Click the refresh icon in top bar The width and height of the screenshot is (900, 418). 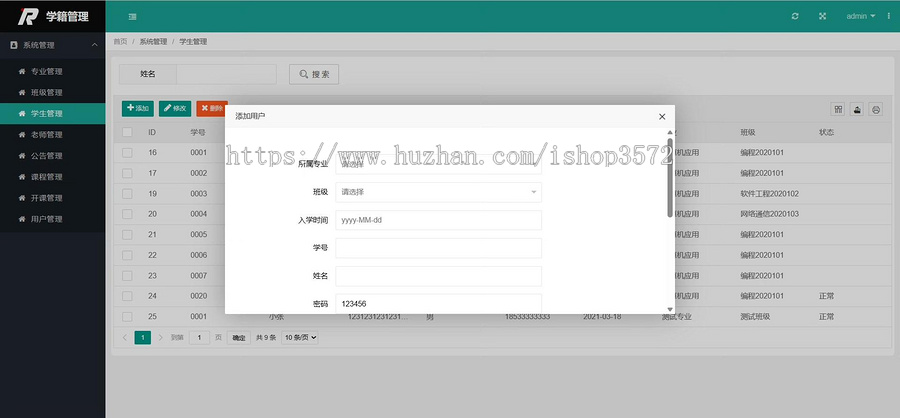[x=795, y=16]
